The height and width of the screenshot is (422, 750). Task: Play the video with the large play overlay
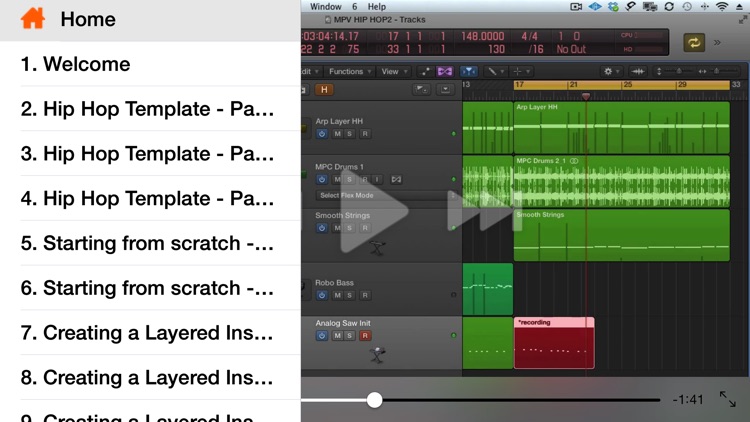[374, 211]
